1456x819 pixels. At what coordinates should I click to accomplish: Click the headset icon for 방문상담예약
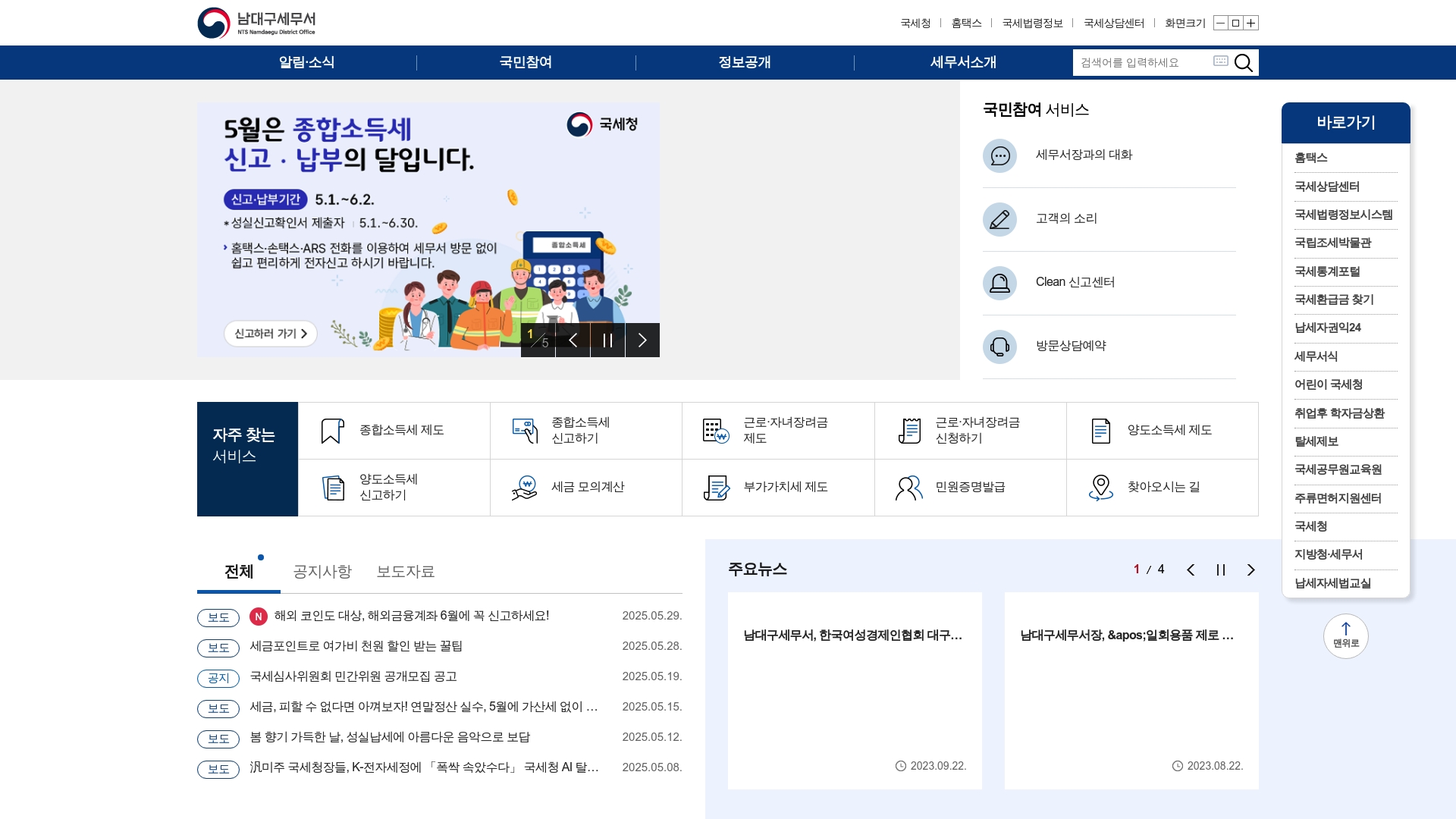click(999, 347)
